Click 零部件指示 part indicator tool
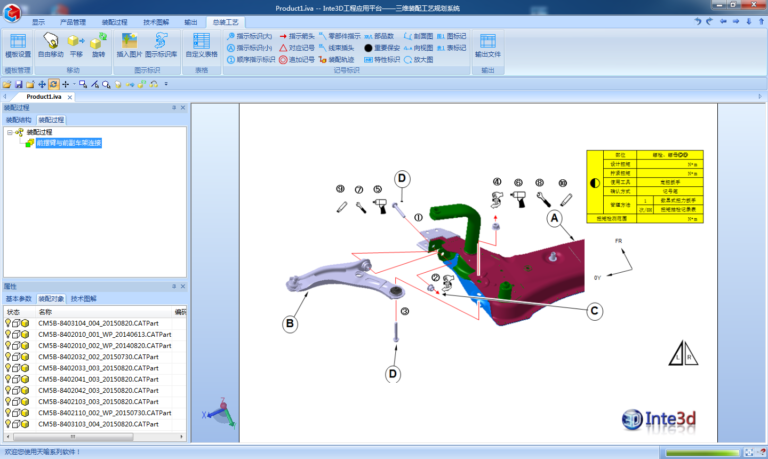The width and height of the screenshot is (768, 459). point(339,36)
